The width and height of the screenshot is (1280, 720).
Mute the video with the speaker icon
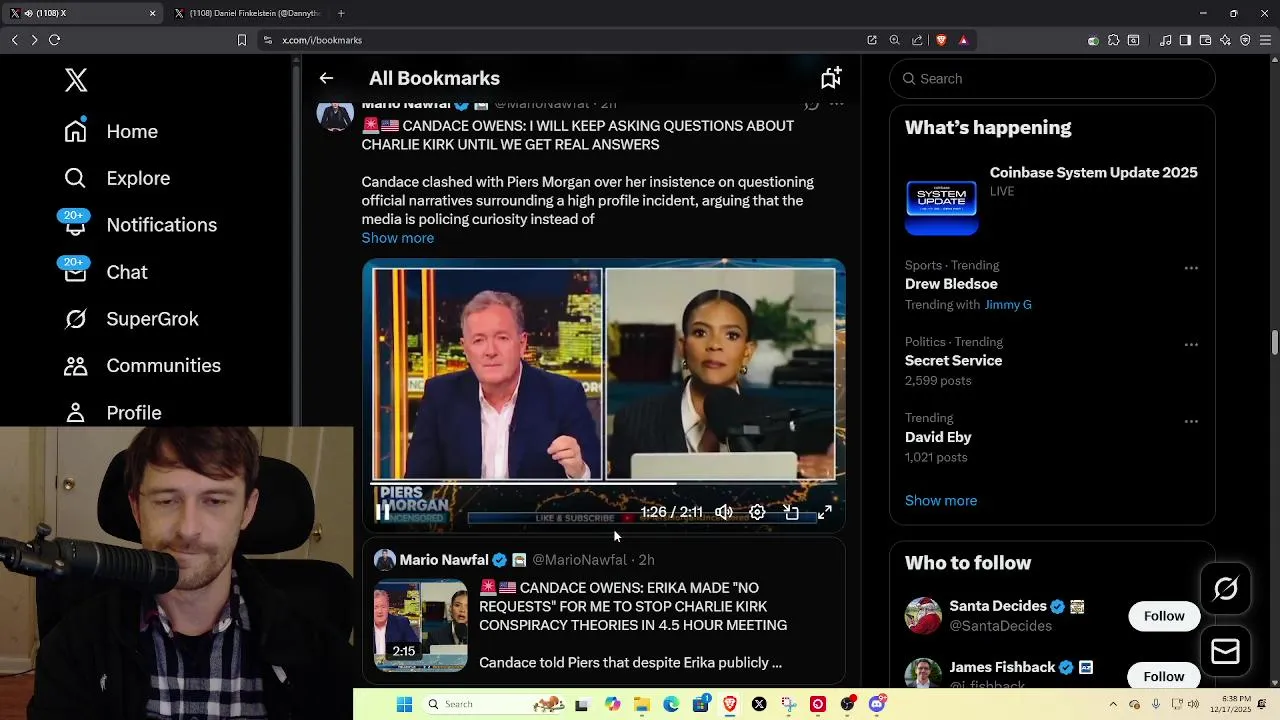pyautogui.click(x=724, y=512)
